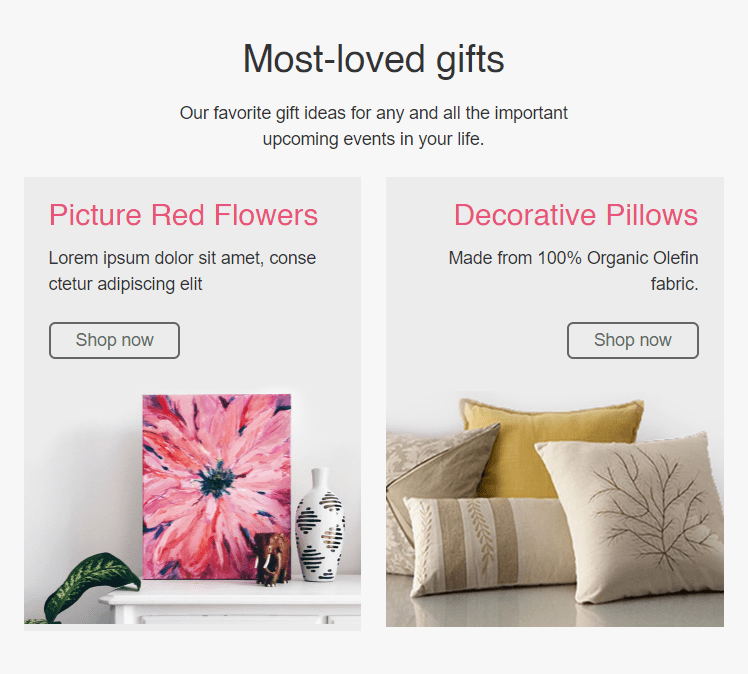Click the Organic Olefin fabric description
The height and width of the screenshot is (674, 748).
(573, 271)
